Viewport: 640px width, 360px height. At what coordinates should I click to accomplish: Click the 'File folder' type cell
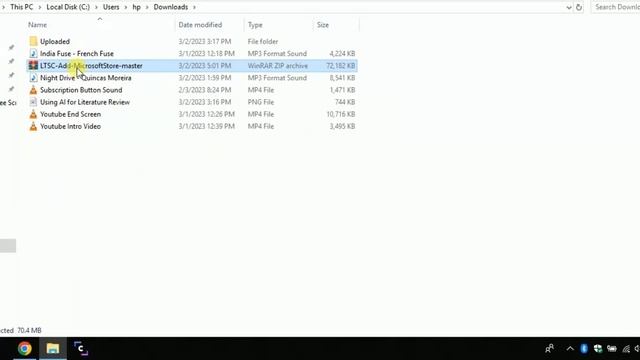pos(263,41)
